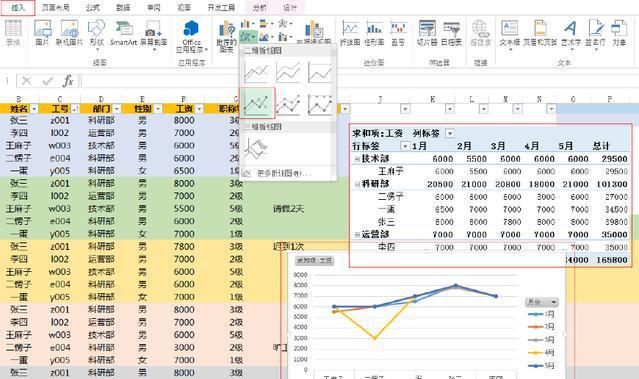Click the formula bar input field
This screenshot has height=379, width=639.
pos(359,81)
